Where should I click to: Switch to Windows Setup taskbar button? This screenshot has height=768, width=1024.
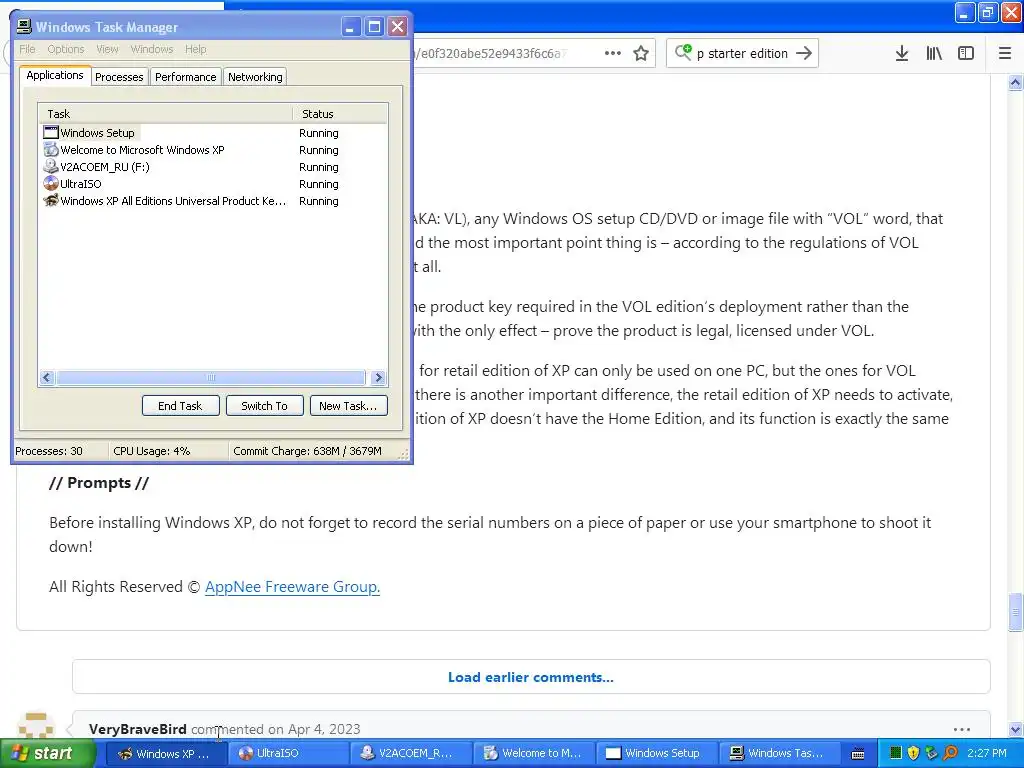(x=656, y=754)
